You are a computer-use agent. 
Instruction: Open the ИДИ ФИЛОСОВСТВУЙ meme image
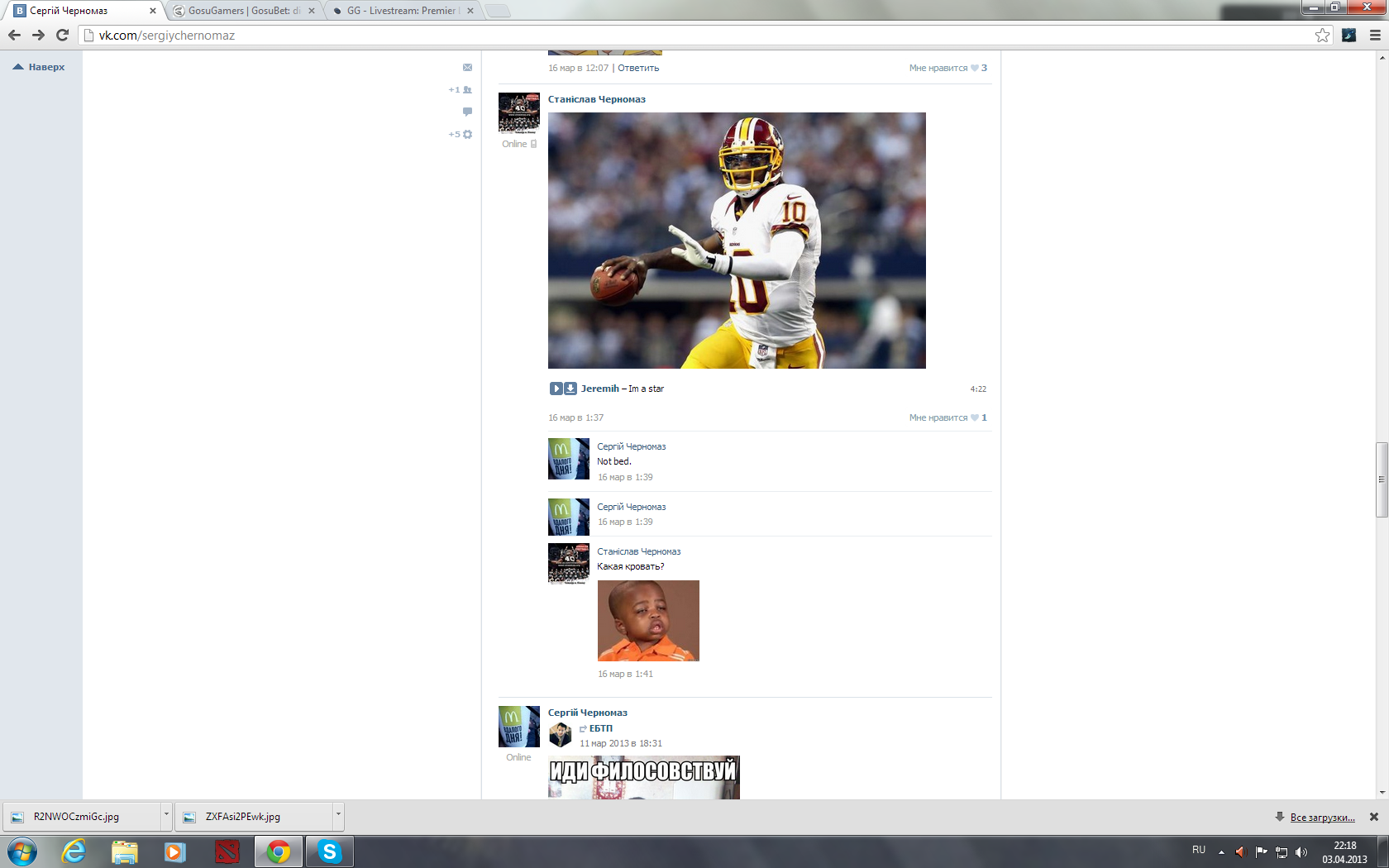pos(644,777)
